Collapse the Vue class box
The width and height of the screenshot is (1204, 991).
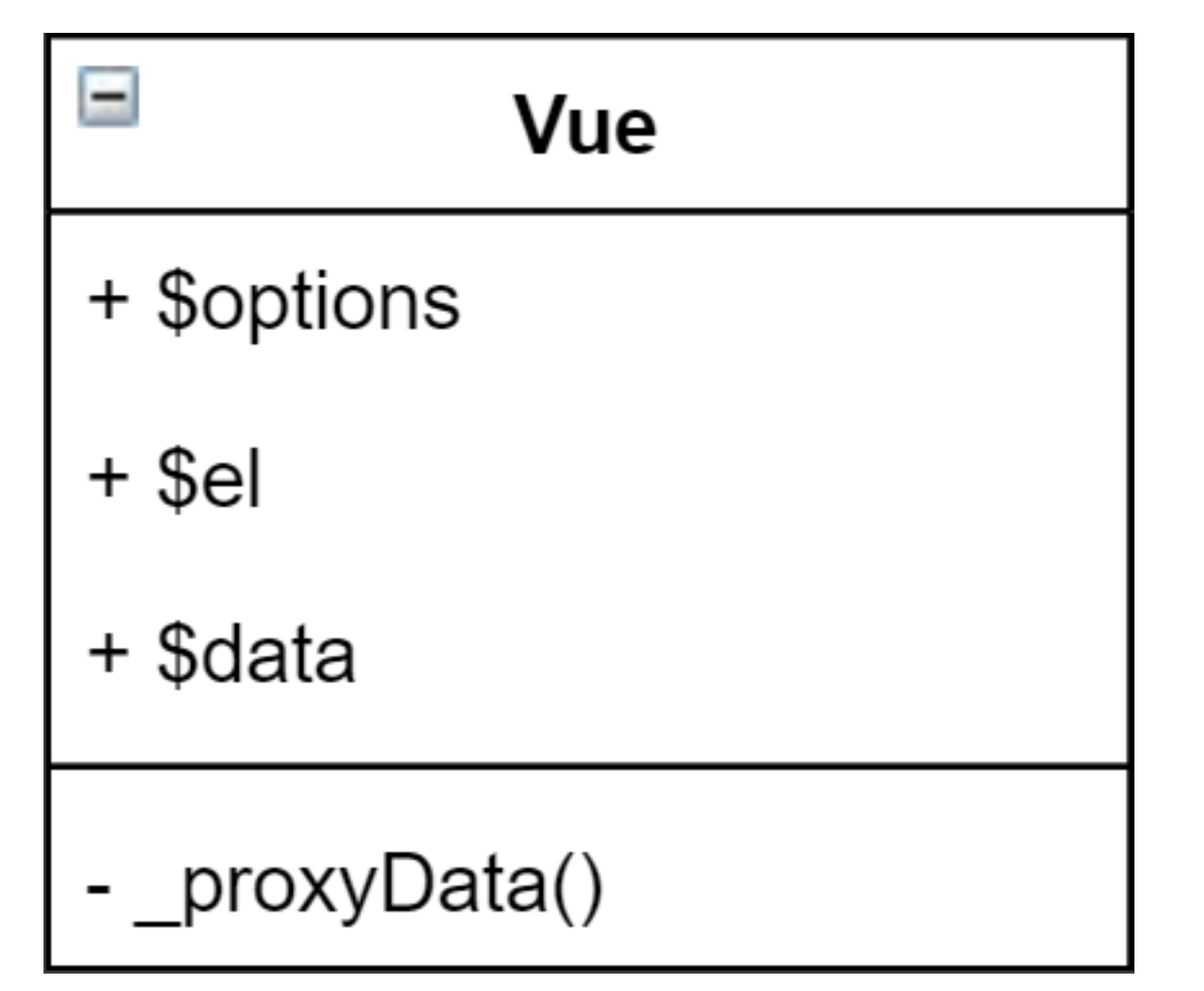[108, 97]
